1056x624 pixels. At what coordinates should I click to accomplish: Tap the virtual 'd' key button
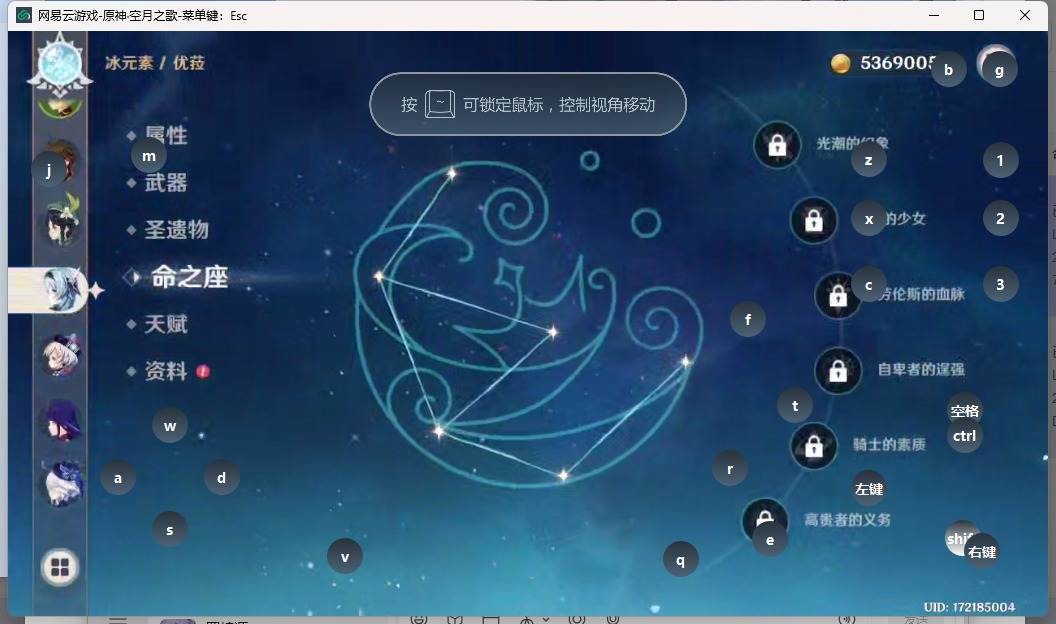coord(222,478)
